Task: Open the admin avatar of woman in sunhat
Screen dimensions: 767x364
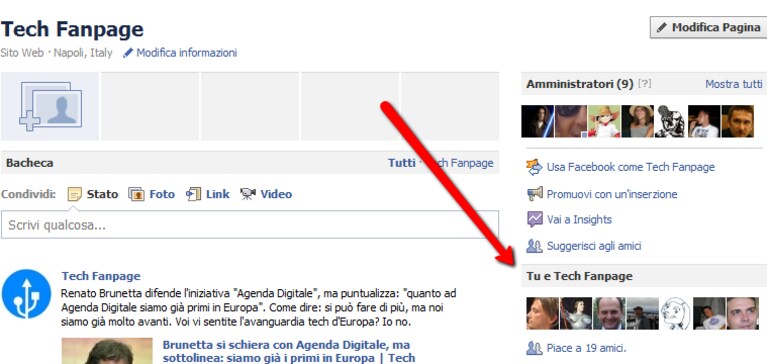Action: point(637,121)
